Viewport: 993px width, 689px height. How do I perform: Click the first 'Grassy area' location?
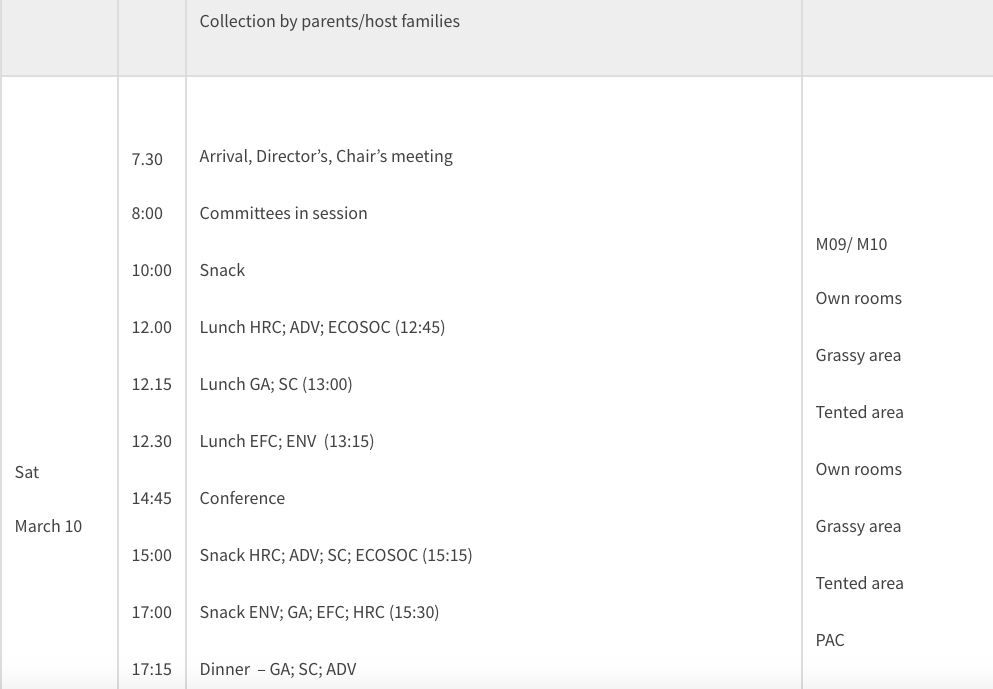(858, 355)
